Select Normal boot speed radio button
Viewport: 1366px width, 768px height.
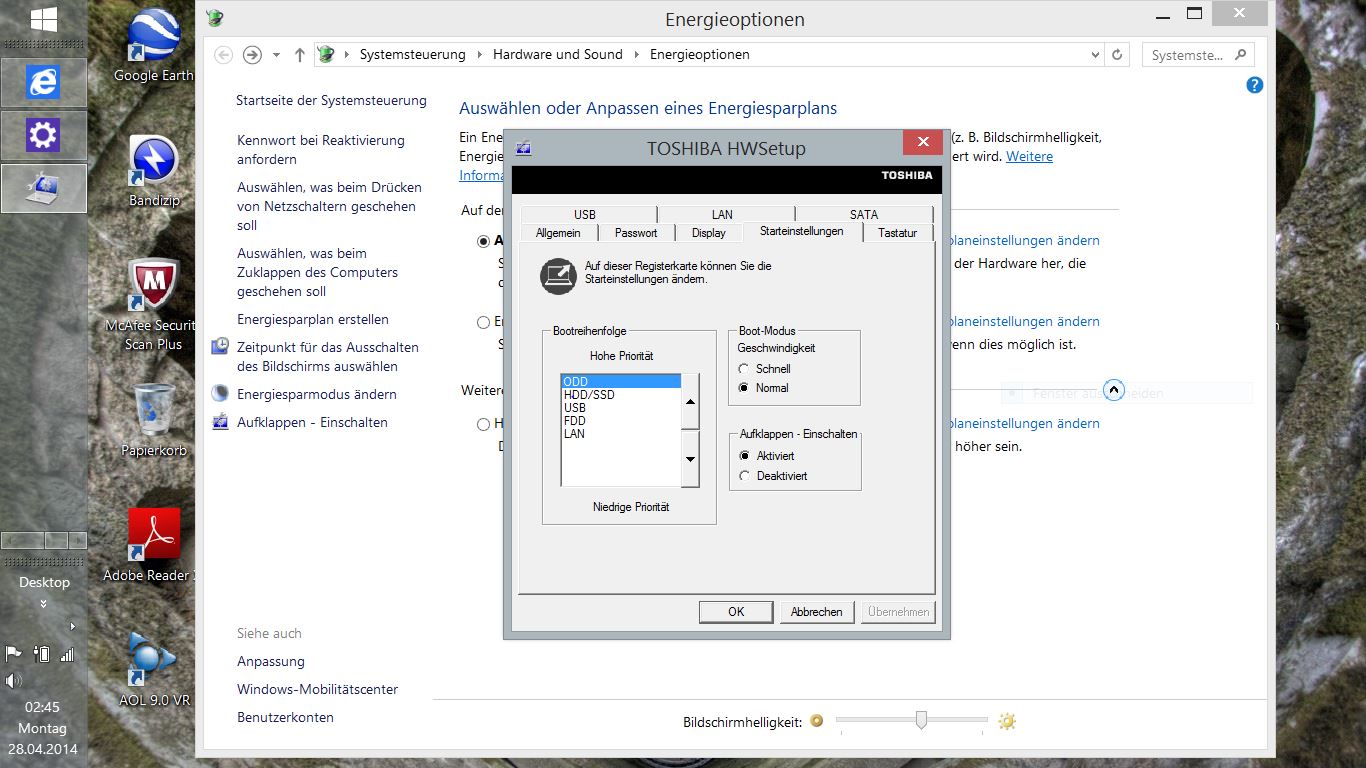(x=744, y=388)
